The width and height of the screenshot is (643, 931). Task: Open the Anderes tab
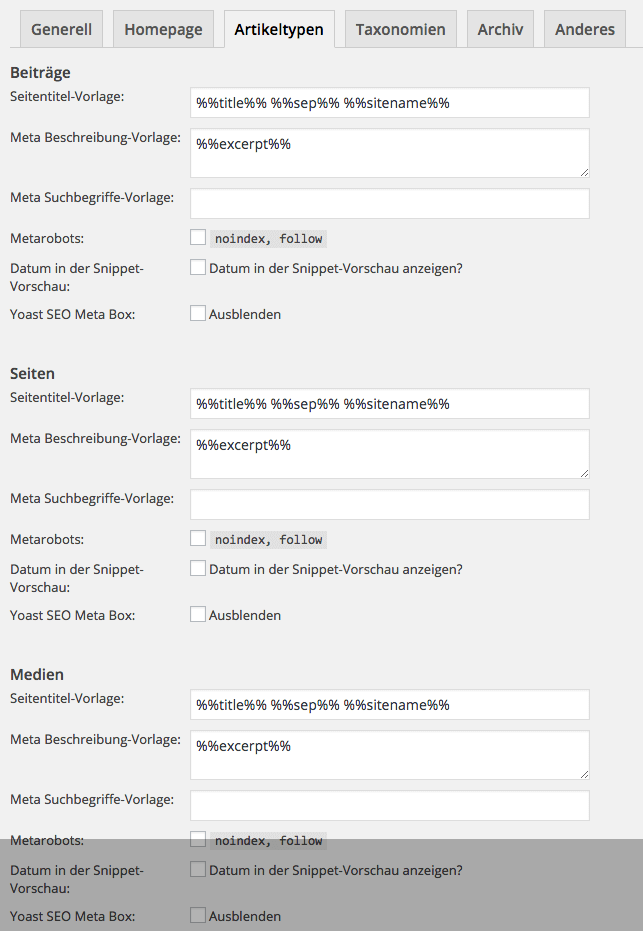pos(585,29)
